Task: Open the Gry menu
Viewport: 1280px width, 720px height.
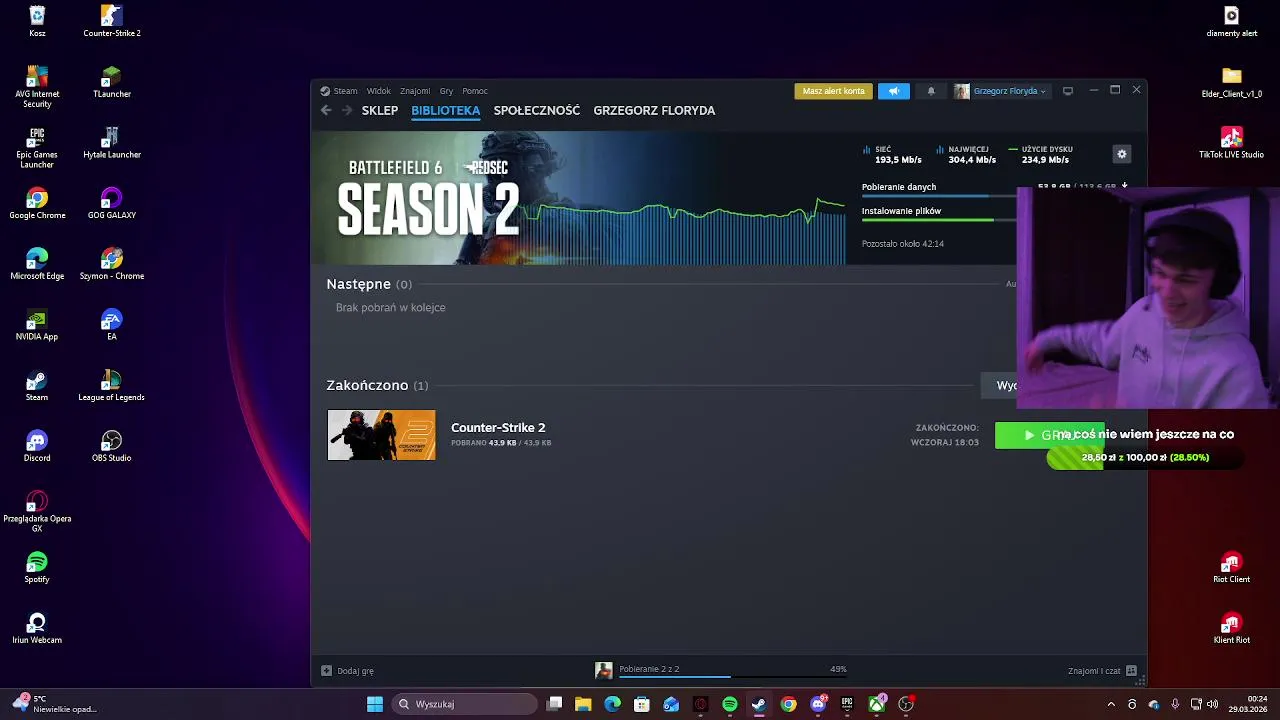Action: (x=446, y=91)
